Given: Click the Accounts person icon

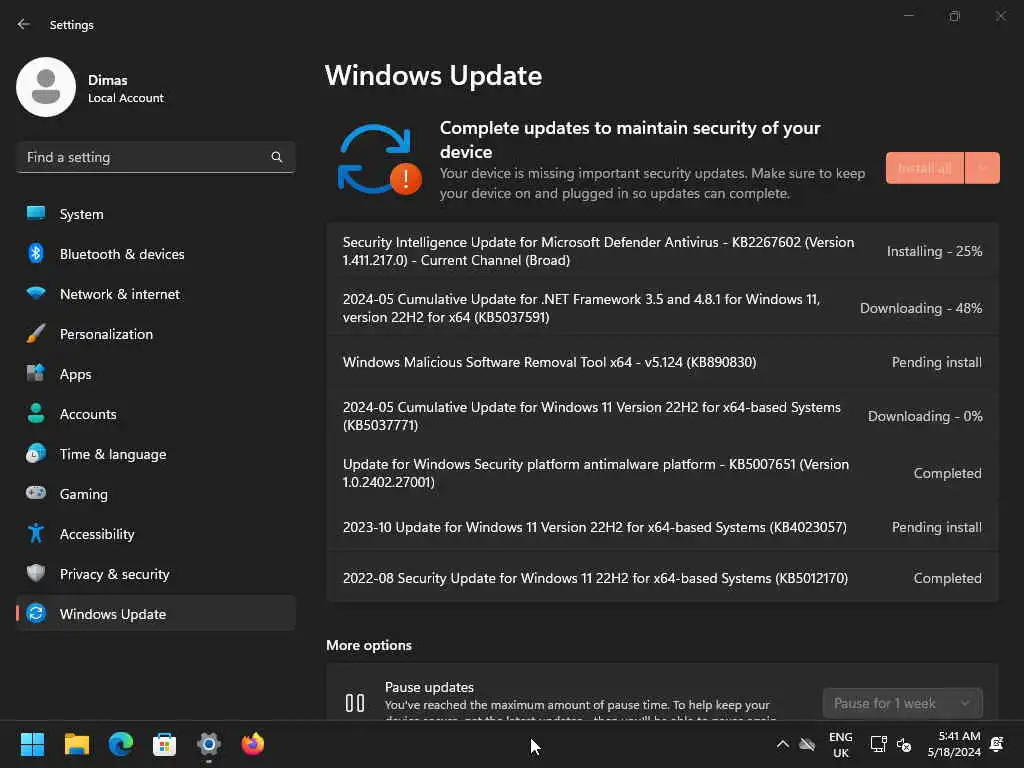Looking at the screenshot, I should pos(36,413).
